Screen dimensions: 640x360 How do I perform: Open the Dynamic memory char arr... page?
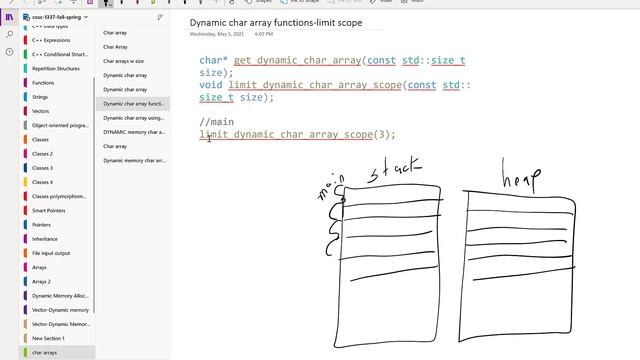(133, 160)
